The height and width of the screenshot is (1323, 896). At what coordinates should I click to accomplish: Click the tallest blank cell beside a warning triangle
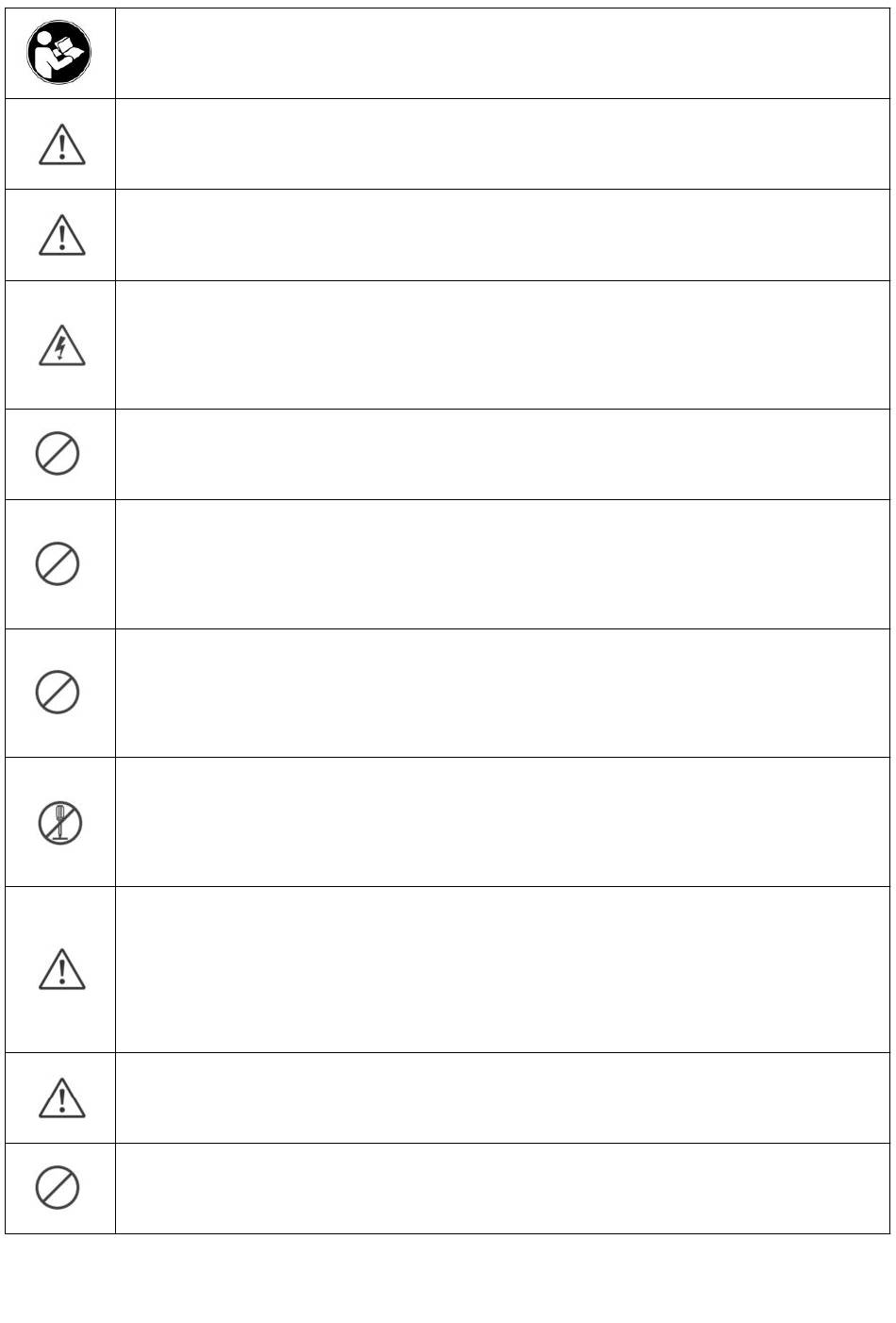(x=502, y=969)
